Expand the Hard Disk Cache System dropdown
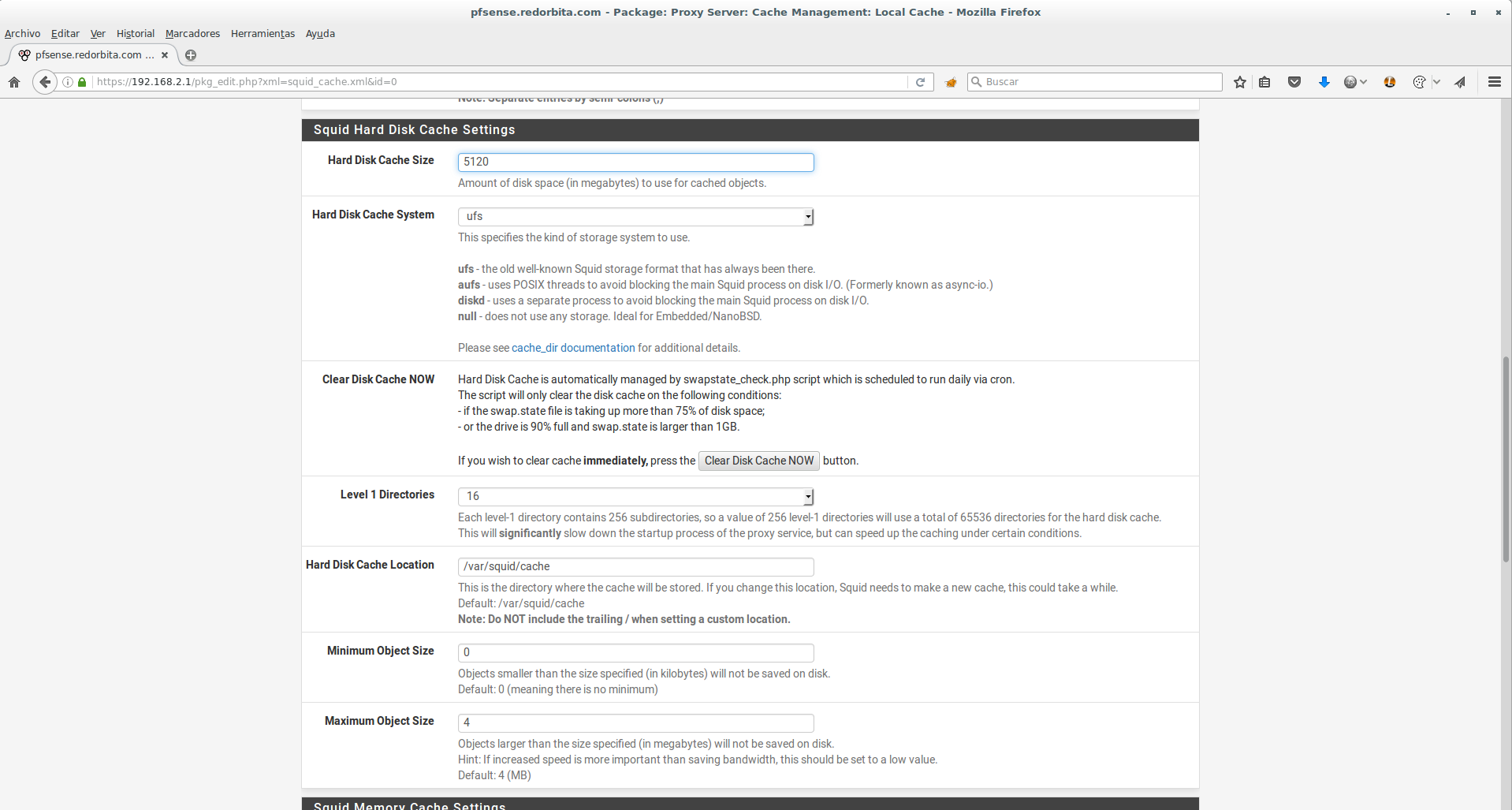The image size is (1512, 810). point(635,216)
